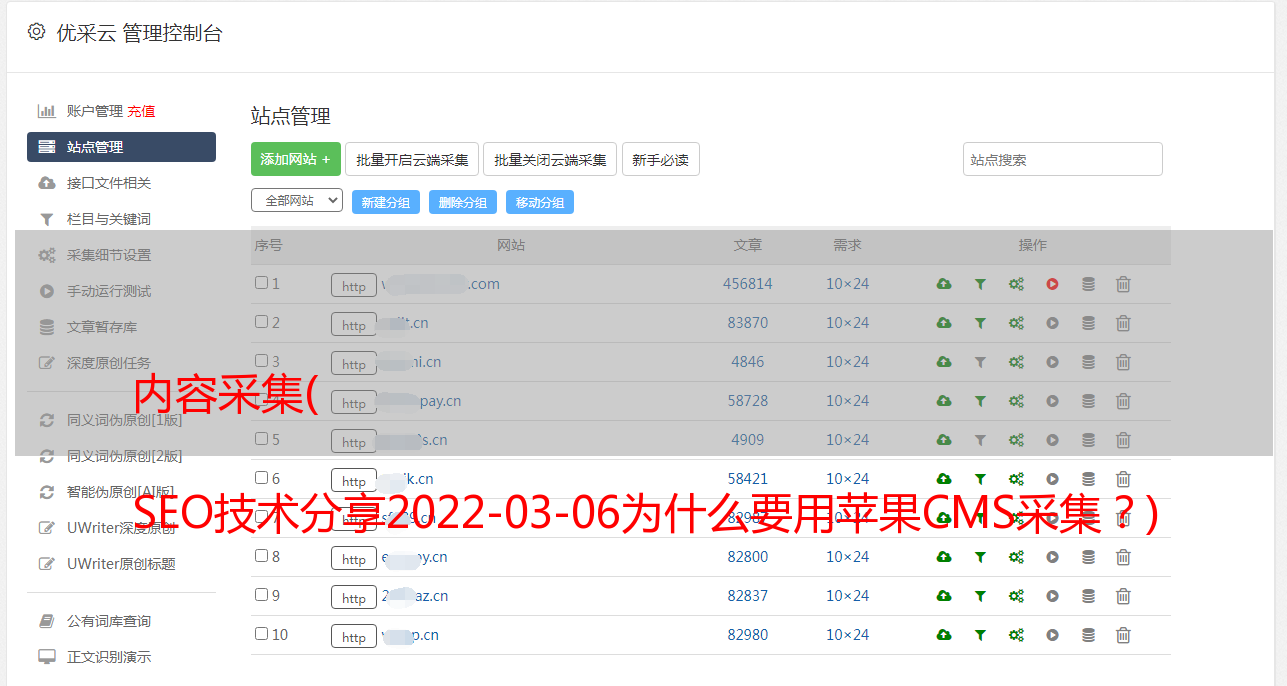Click the green filter funnel in row 4
The height and width of the screenshot is (686, 1287).
click(x=980, y=401)
